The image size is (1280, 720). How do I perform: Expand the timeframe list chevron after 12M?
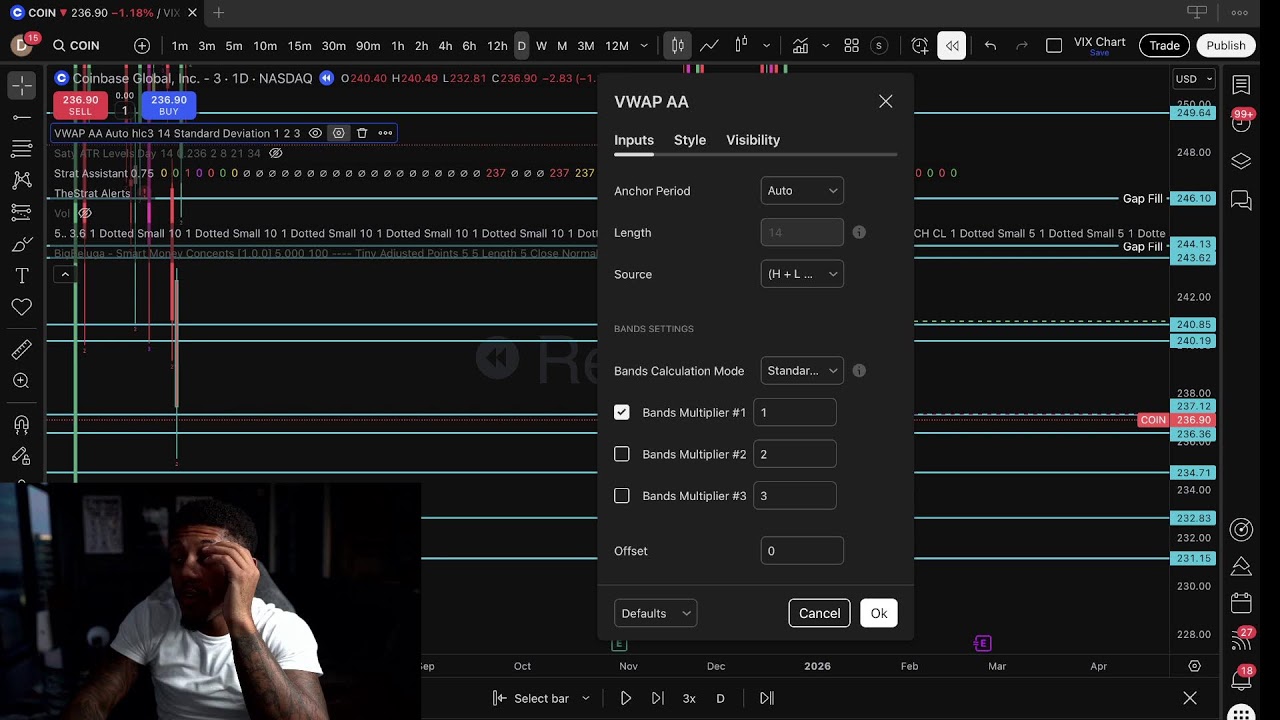(644, 46)
